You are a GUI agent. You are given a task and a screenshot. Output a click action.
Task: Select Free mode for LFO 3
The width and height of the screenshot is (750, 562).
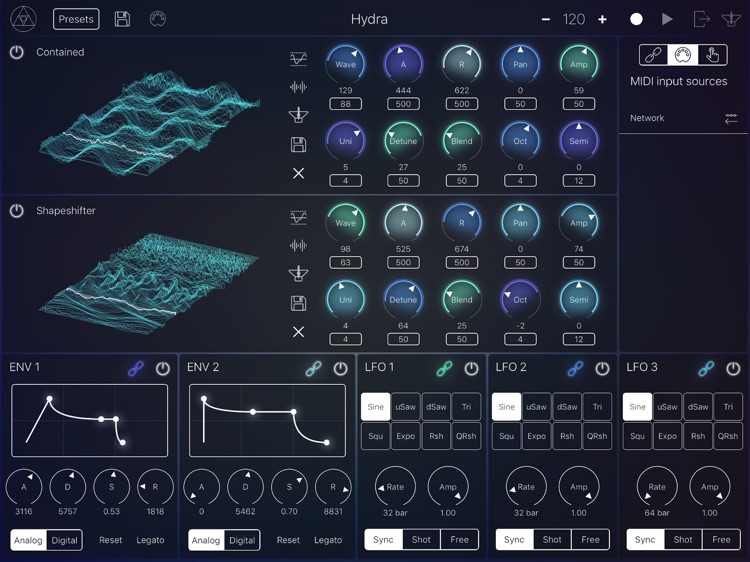click(721, 540)
